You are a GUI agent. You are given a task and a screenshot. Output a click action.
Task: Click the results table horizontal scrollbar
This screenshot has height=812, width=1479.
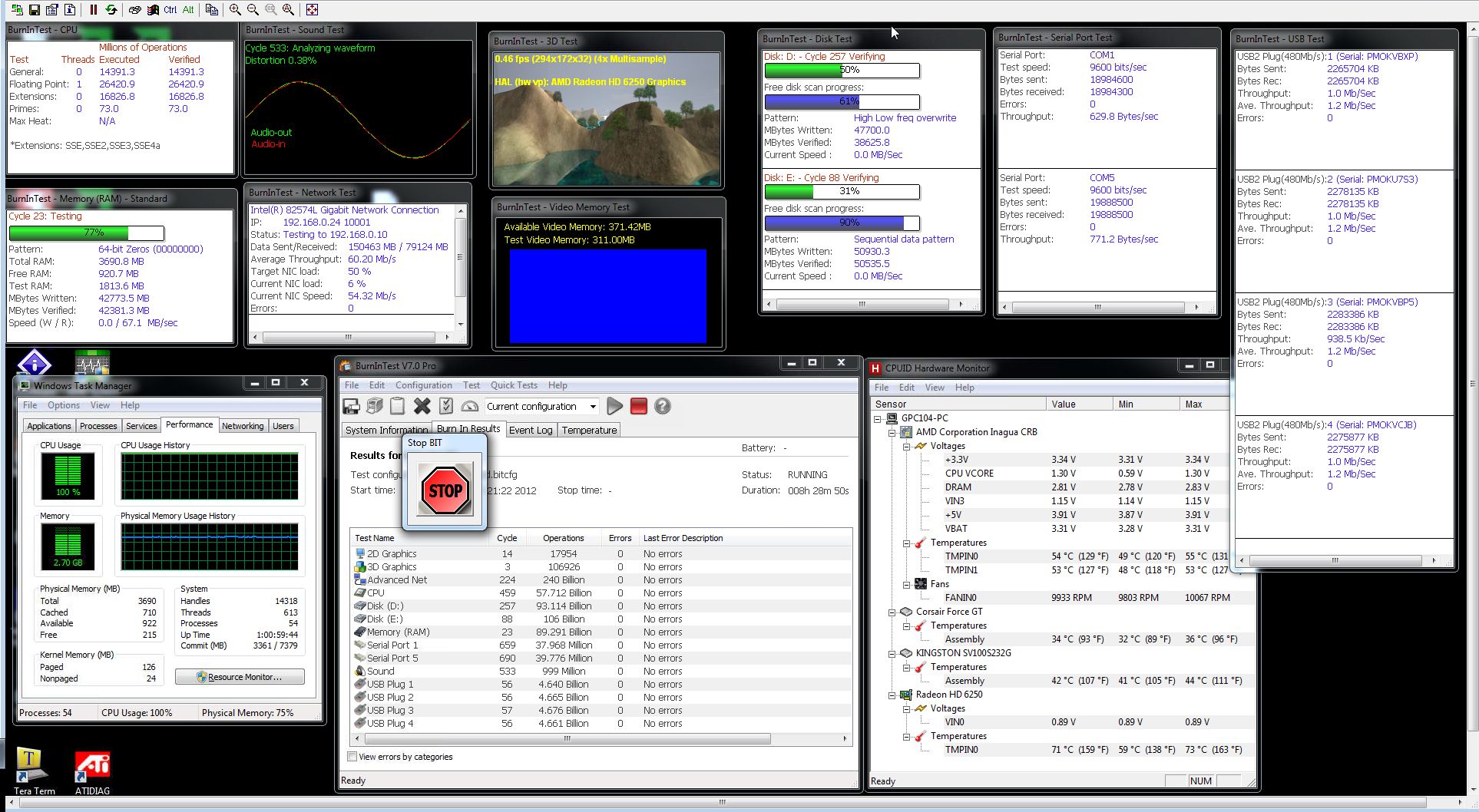click(x=567, y=739)
